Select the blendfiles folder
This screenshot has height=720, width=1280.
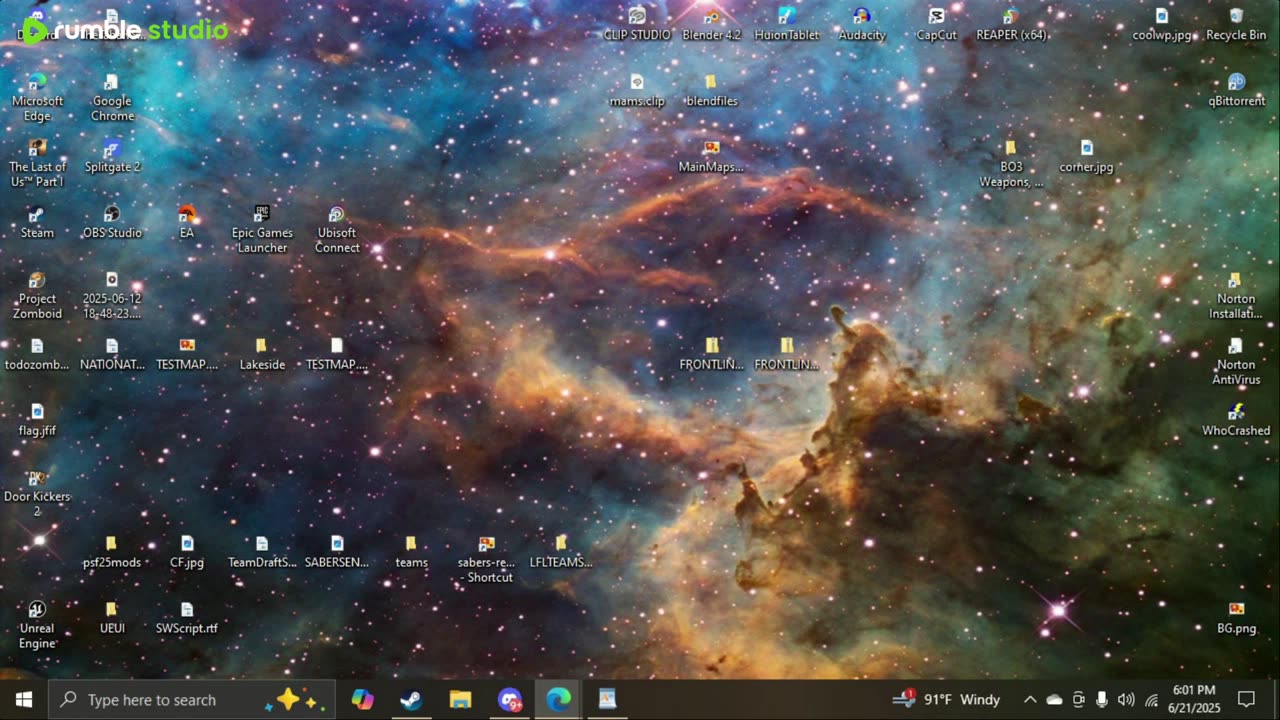click(x=711, y=90)
